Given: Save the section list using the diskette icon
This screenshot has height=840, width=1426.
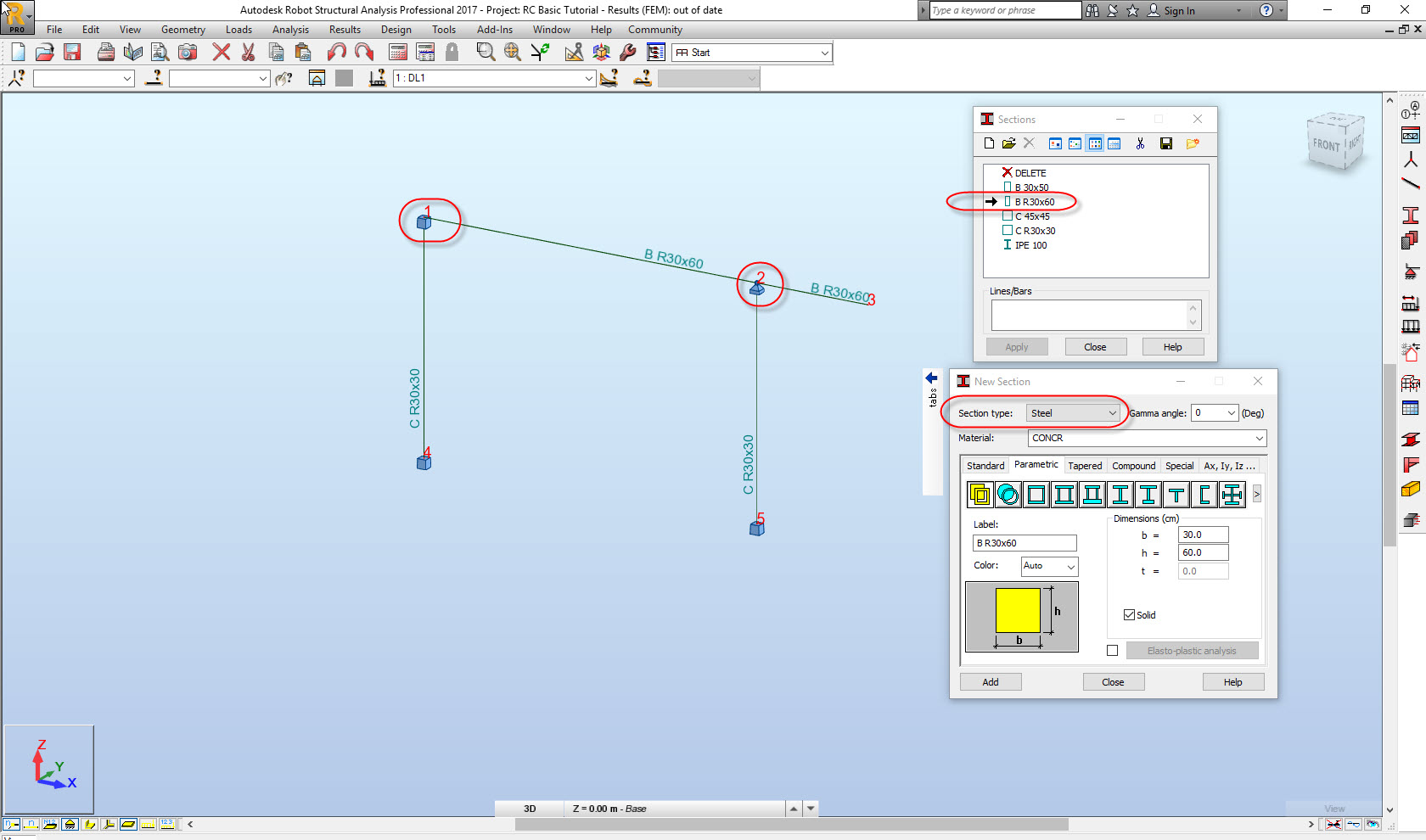Looking at the screenshot, I should [x=1165, y=143].
